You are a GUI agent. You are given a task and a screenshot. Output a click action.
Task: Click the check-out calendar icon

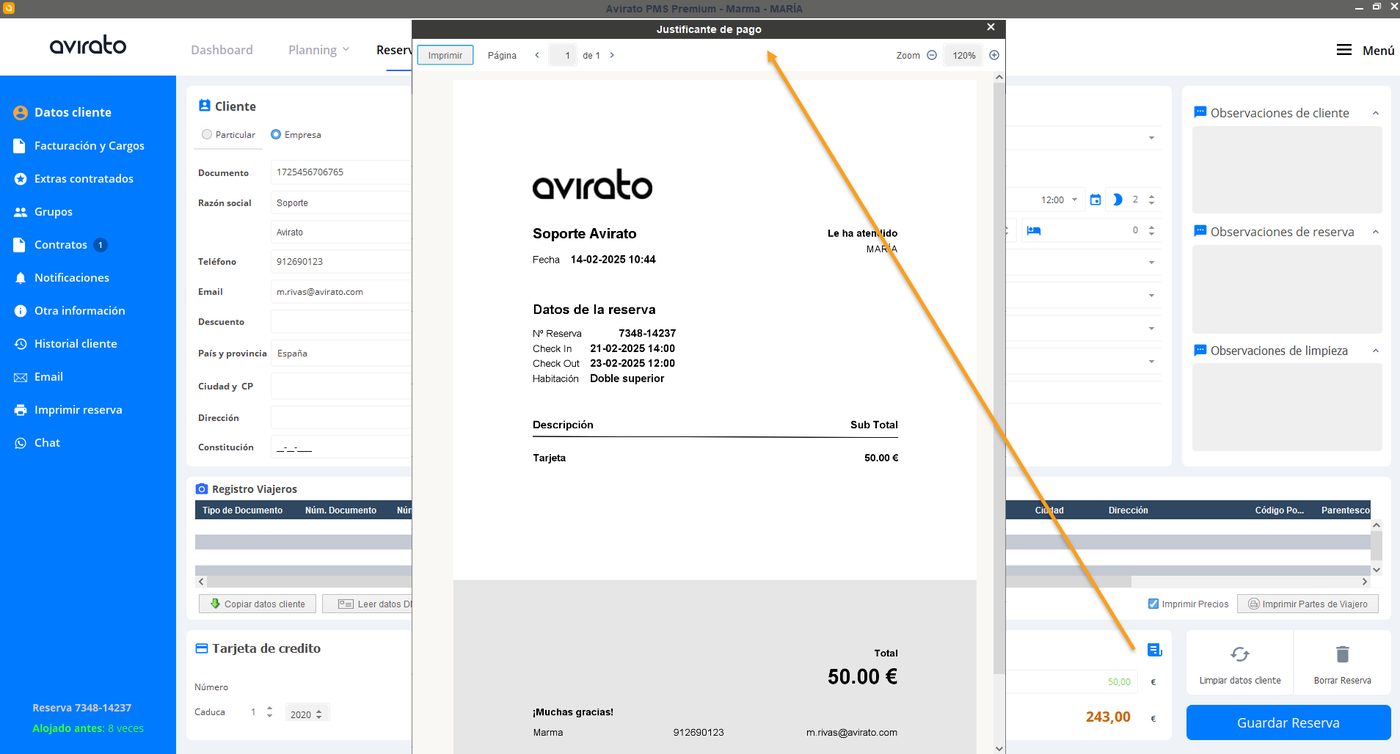(x=1095, y=200)
